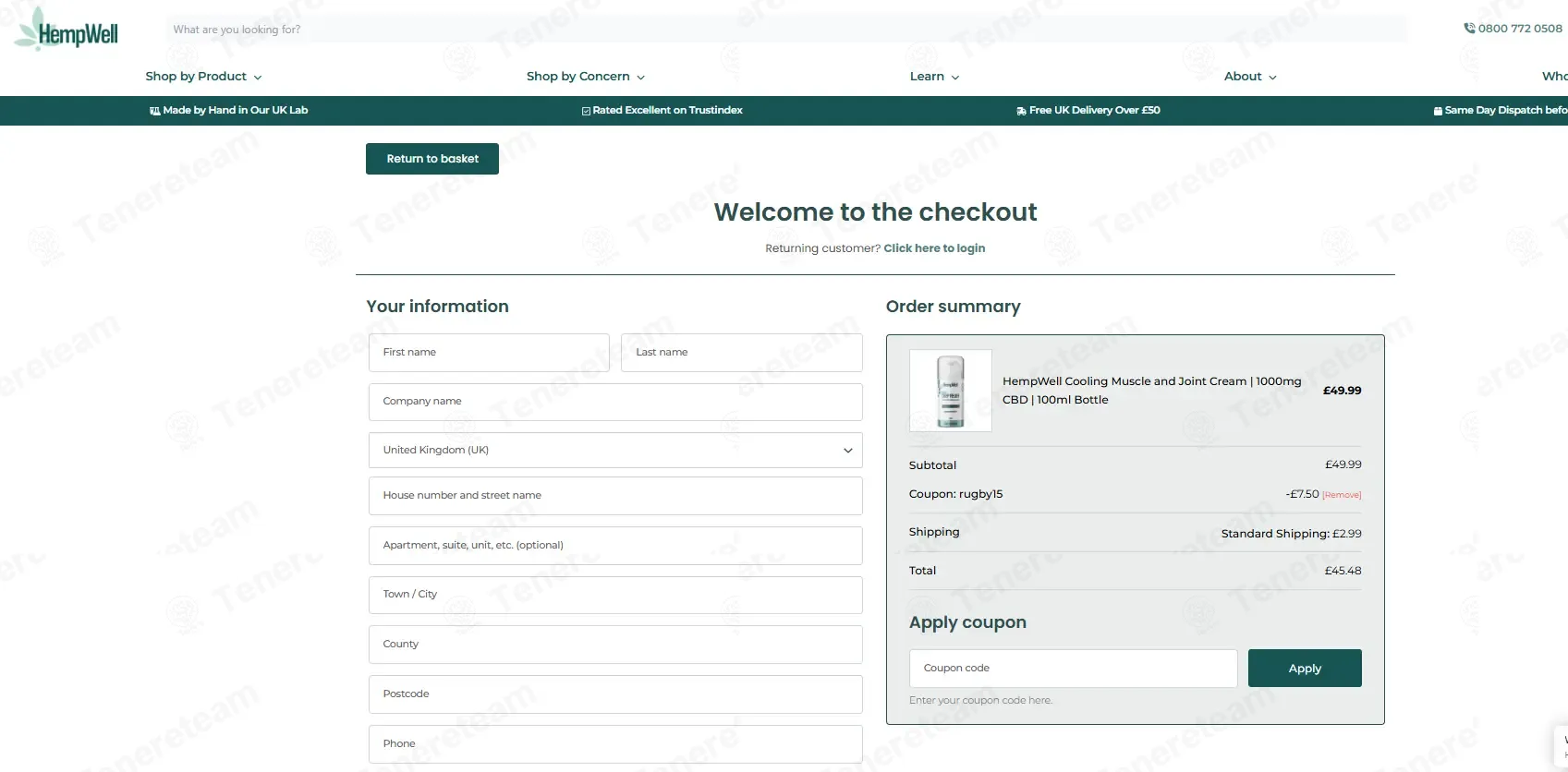
Task: Click the Order summary heading
Action: click(x=954, y=307)
